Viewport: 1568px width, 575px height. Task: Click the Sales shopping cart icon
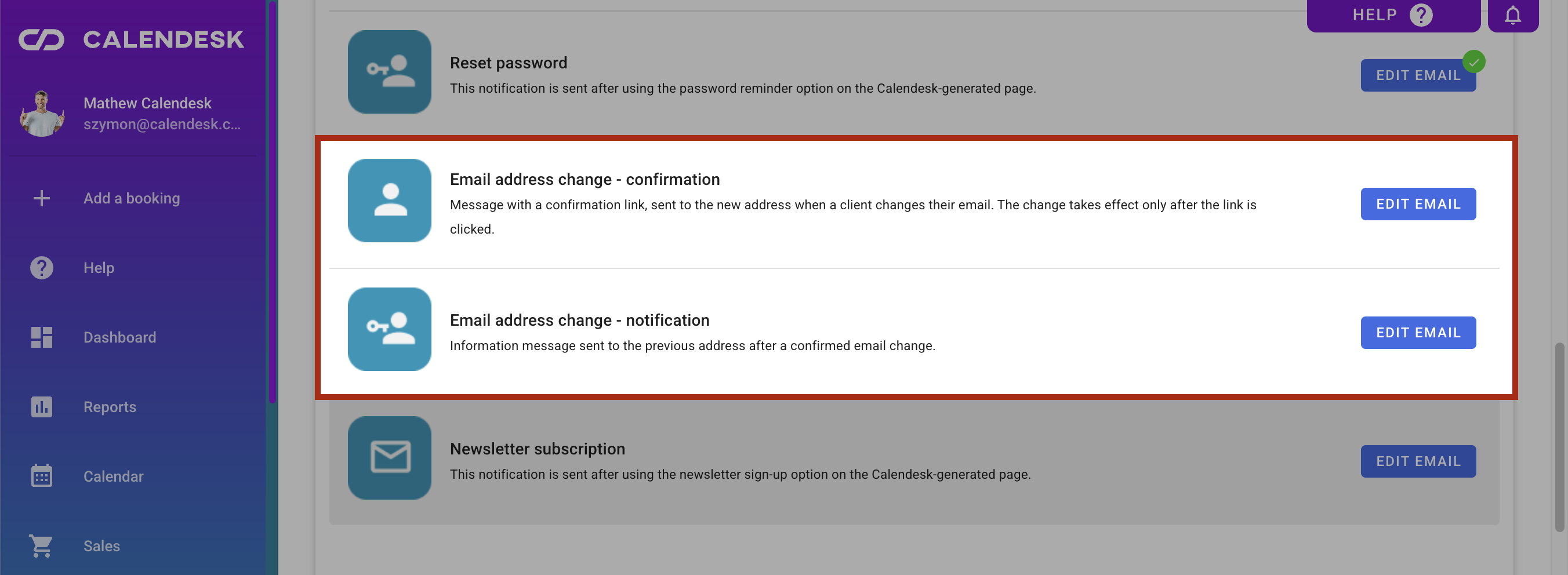pos(41,546)
